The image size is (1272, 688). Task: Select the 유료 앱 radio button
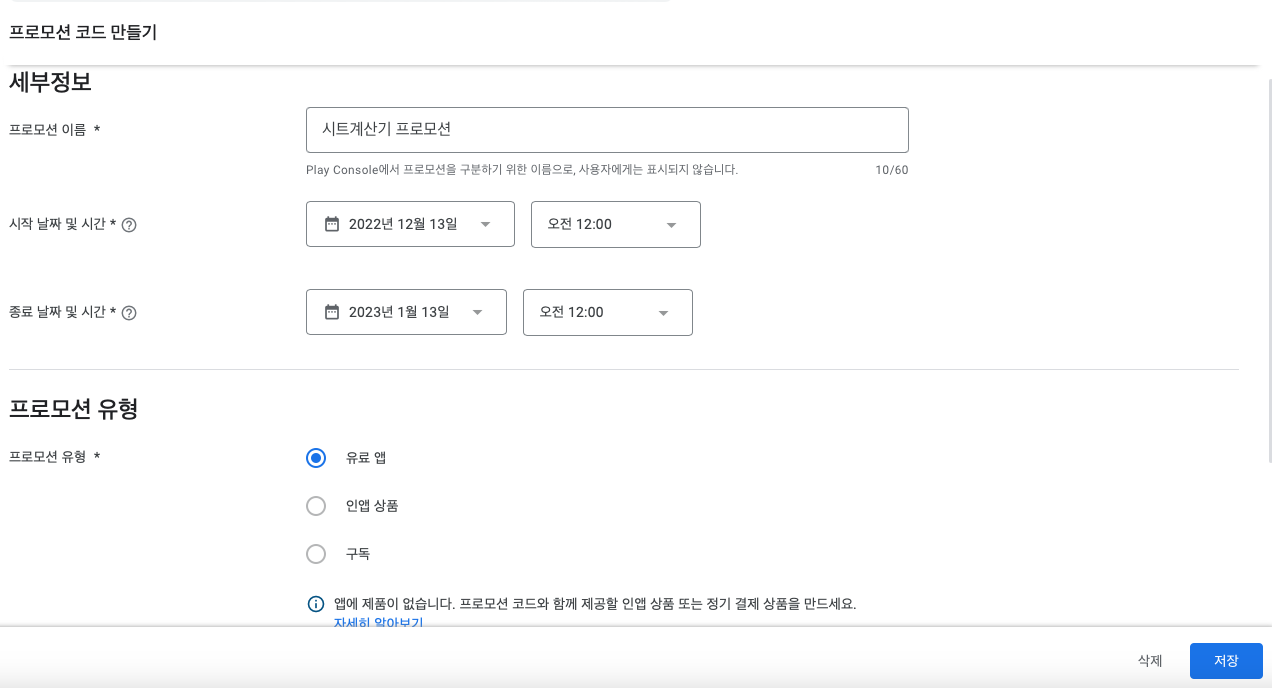click(x=316, y=458)
